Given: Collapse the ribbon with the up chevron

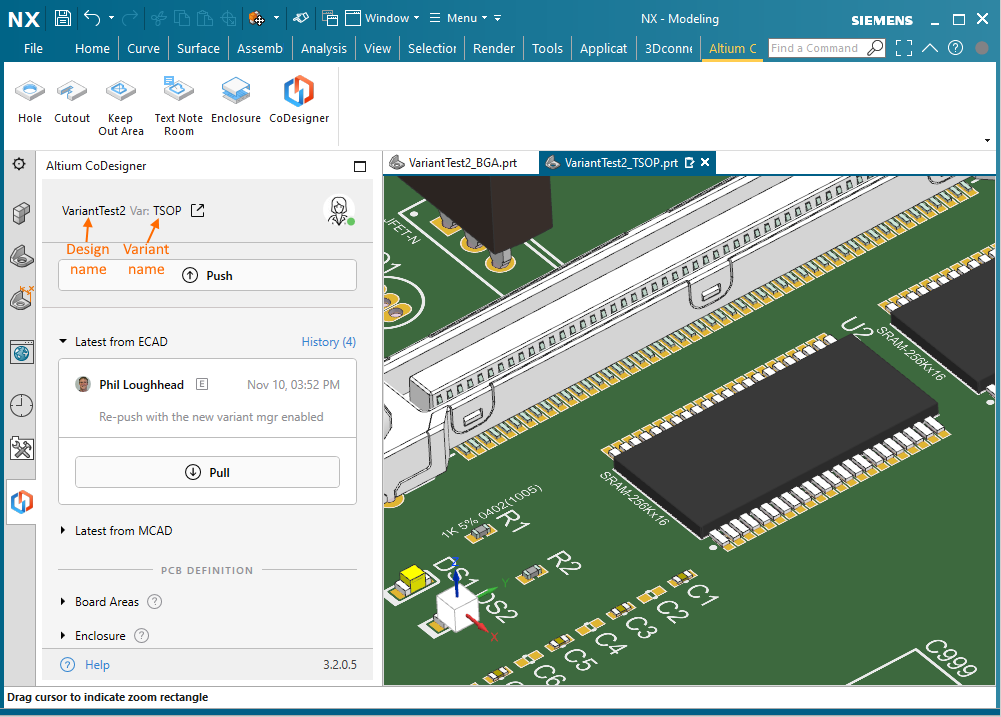Looking at the screenshot, I should [930, 48].
